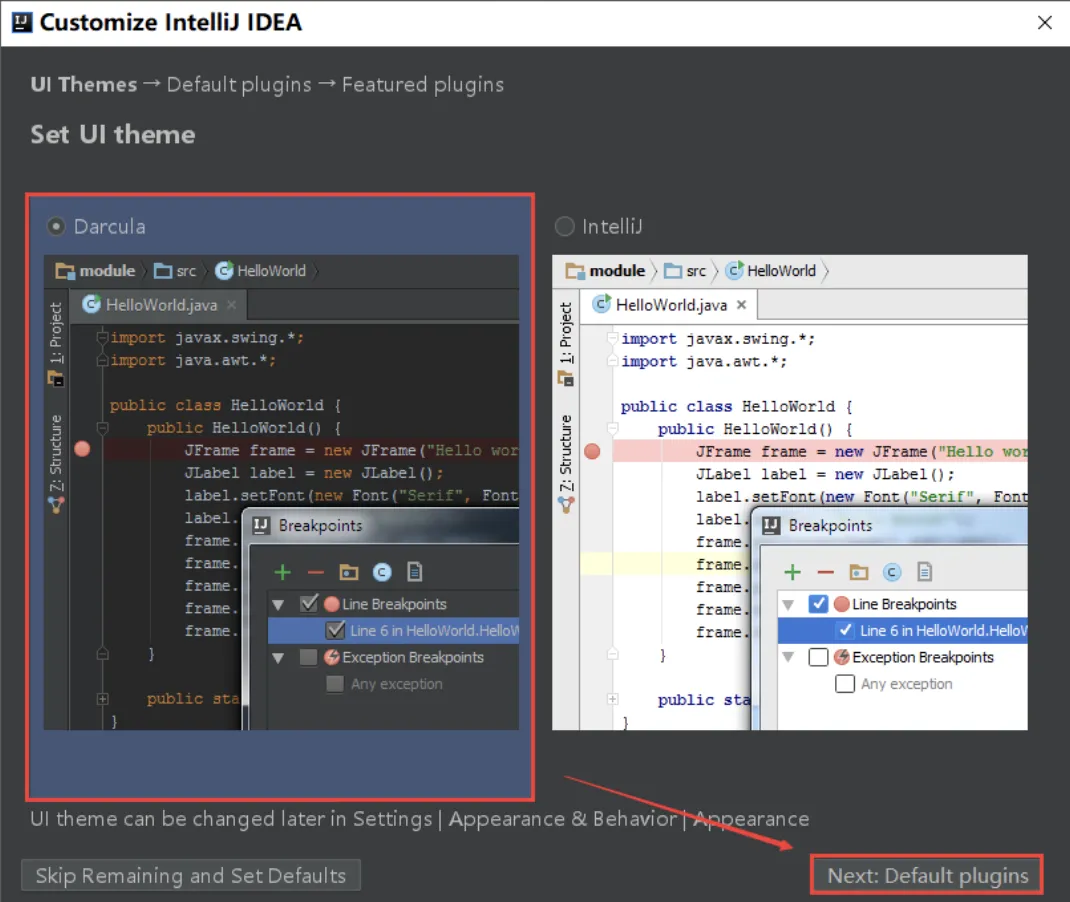Click the red breakpoint dot in IntelliJ gutter

click(x=592, y=450)
